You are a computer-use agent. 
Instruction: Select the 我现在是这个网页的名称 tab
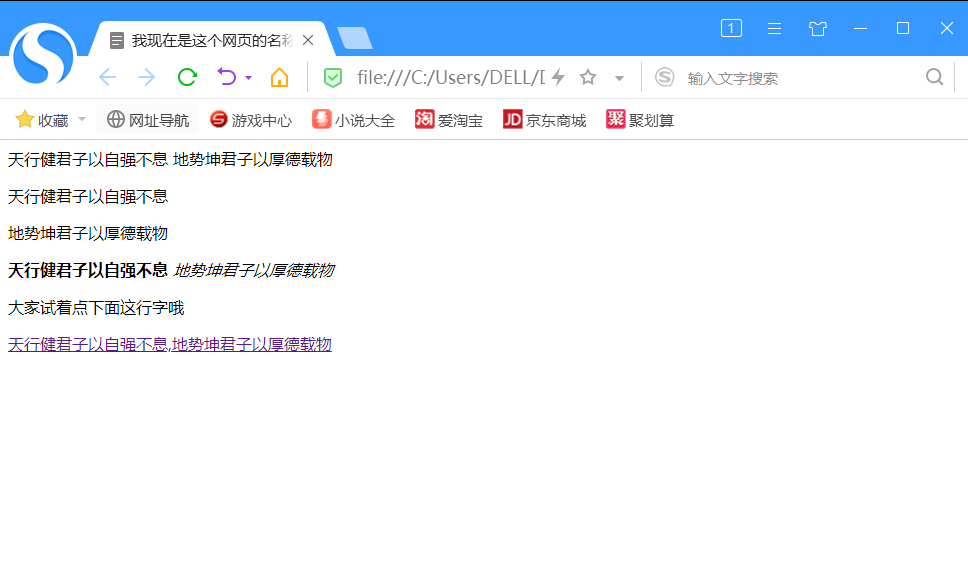coord(210,40)
